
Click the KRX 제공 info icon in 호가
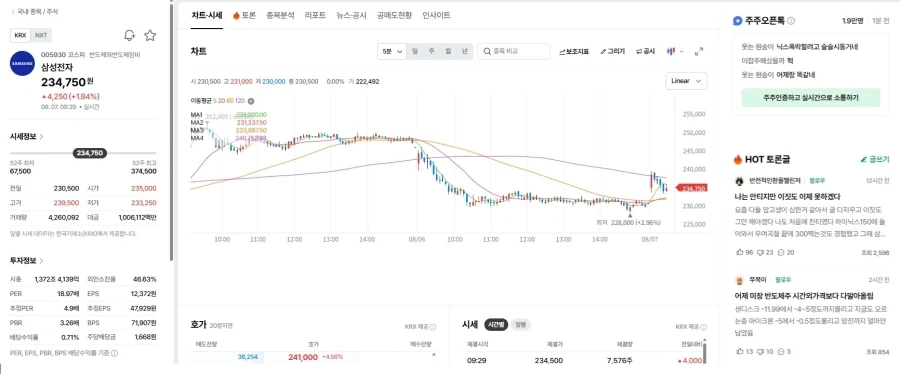click(433, 327)
